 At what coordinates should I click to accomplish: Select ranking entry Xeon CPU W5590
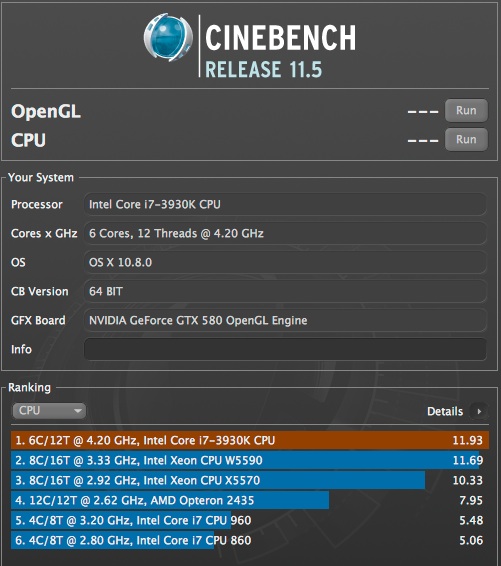250,460
